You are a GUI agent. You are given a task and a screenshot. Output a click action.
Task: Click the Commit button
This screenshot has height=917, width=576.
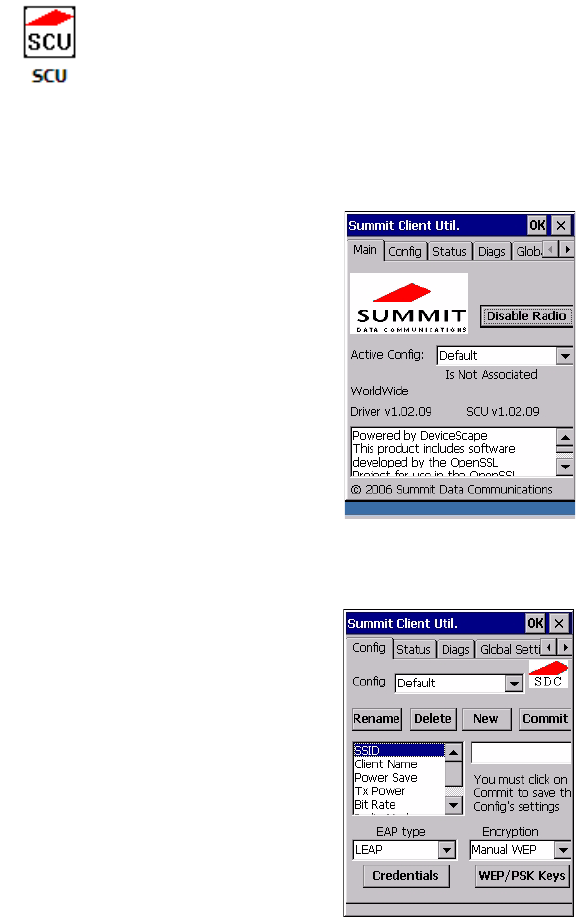[545, 719]
